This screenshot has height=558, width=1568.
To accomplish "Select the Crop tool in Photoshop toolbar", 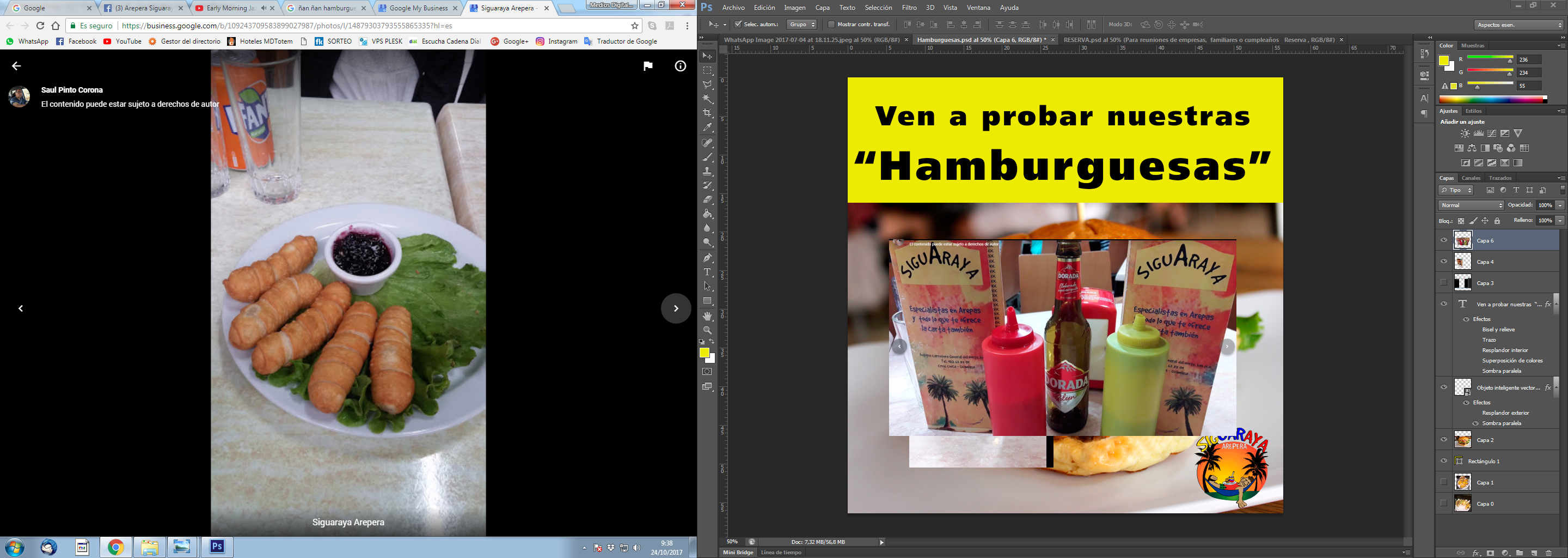I will click(707, 113).
